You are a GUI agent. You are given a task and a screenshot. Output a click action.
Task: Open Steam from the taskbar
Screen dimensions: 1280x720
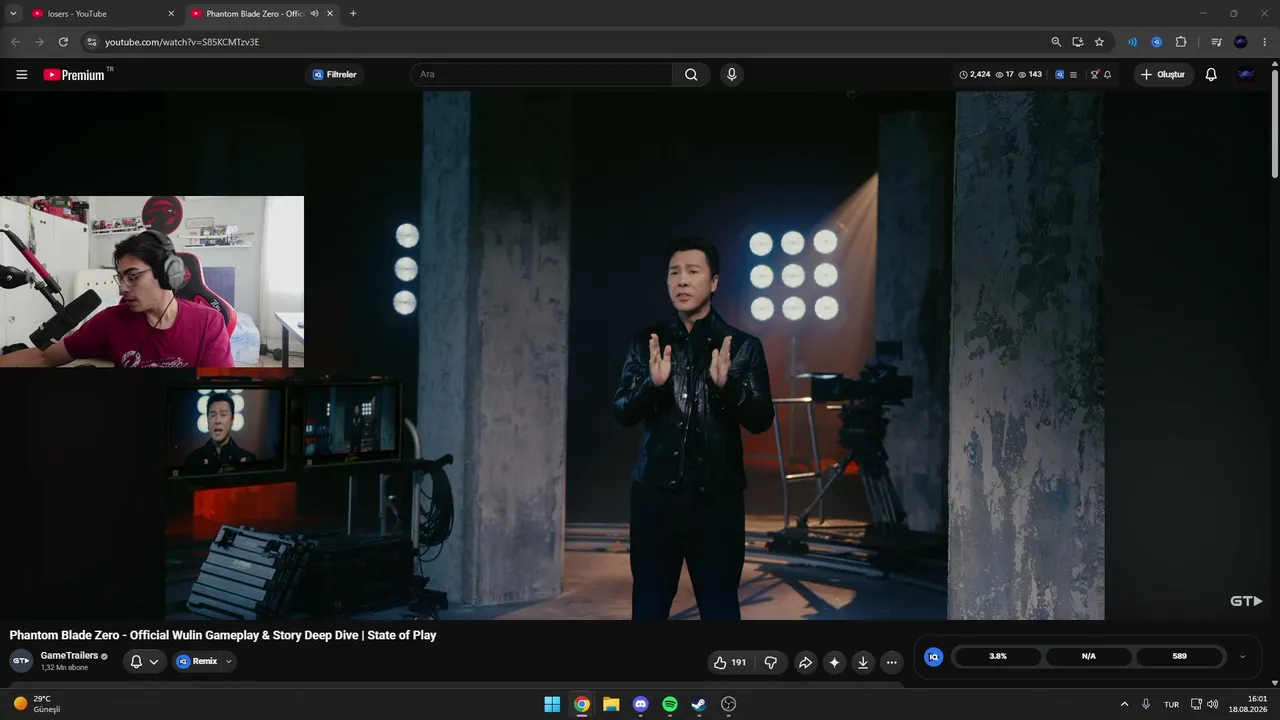tap(699, 704)
